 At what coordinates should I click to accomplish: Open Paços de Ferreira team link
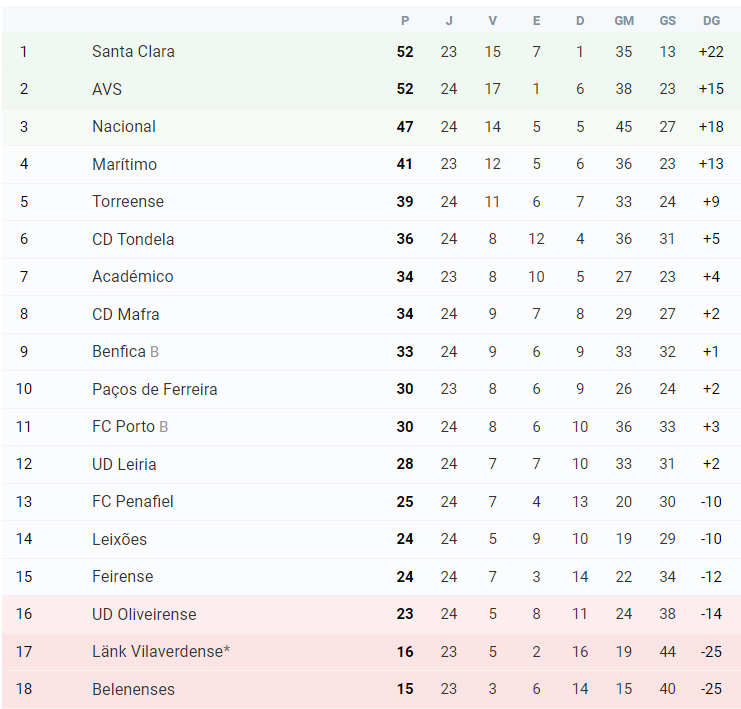155,389
